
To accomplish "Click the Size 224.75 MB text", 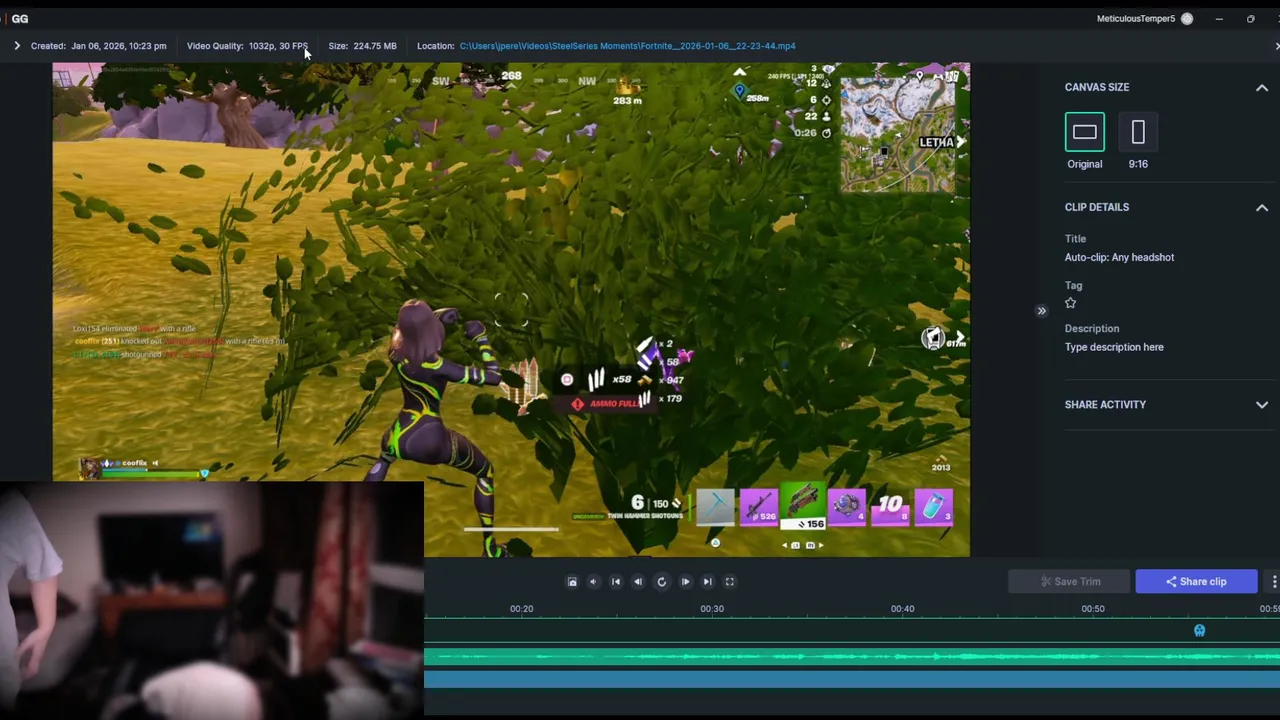I will (x=362, y=46).
